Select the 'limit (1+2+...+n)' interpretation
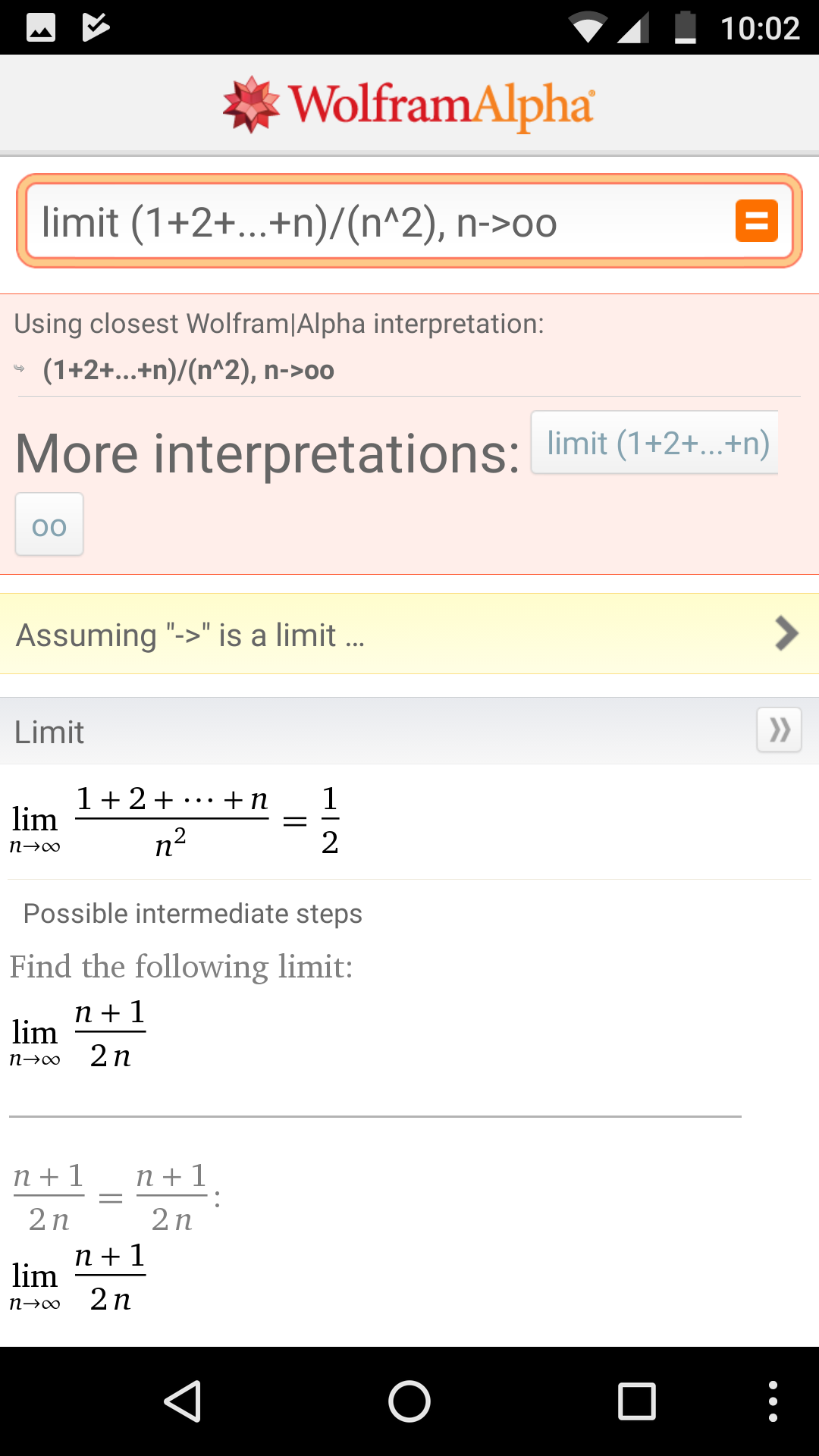Image resolution: width=819 pixels, height=1456 pixels. [657, 443]
